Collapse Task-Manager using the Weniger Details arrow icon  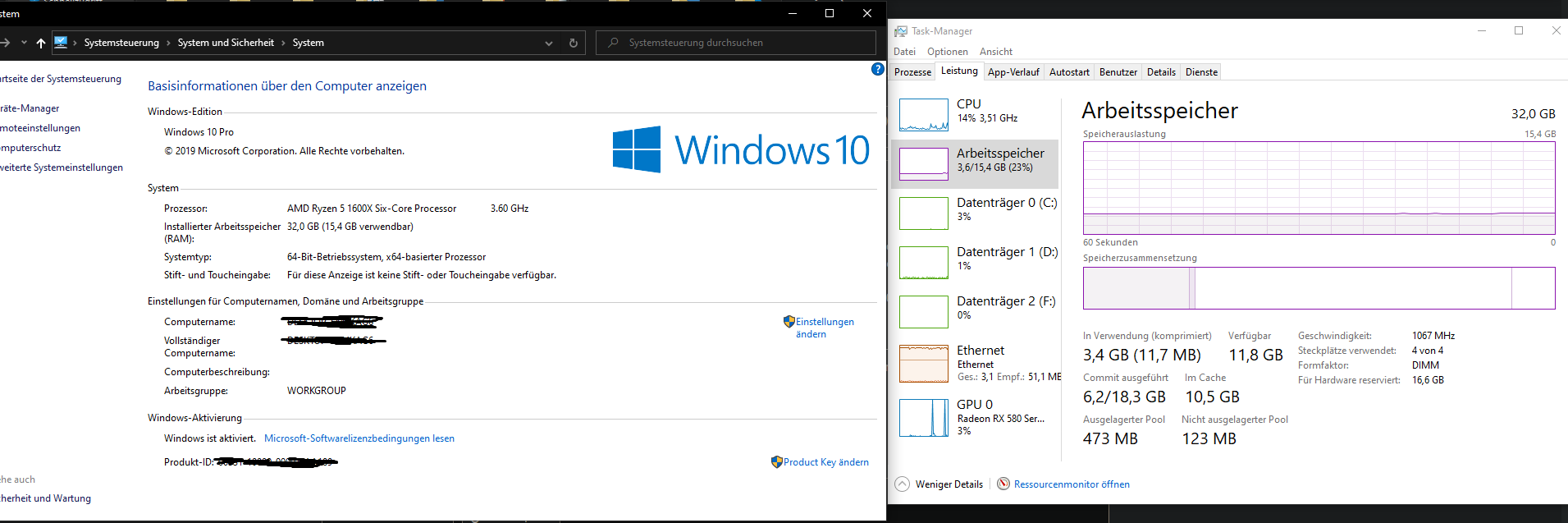tap(902, 484)
